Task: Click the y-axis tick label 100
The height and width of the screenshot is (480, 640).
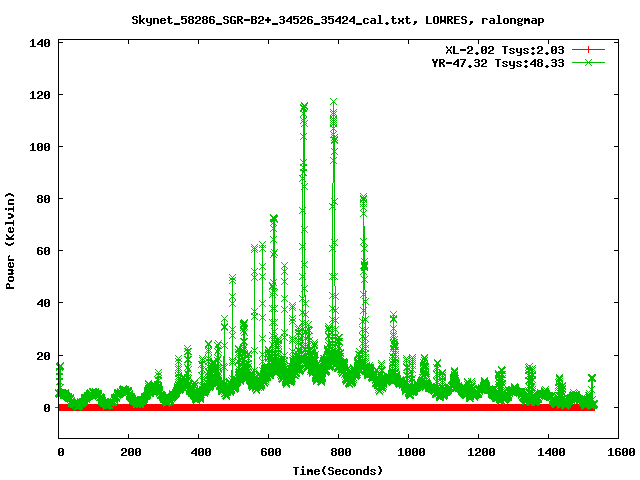Action: click(x=40, y=147)
